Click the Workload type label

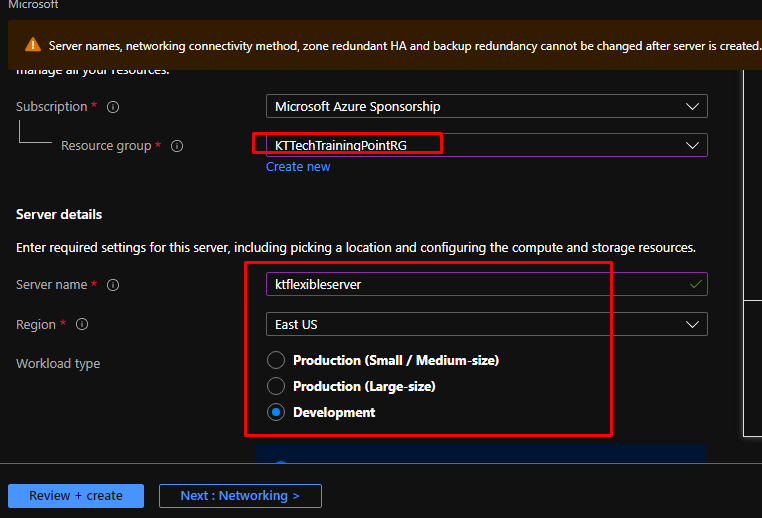click(x=58, y=364)
